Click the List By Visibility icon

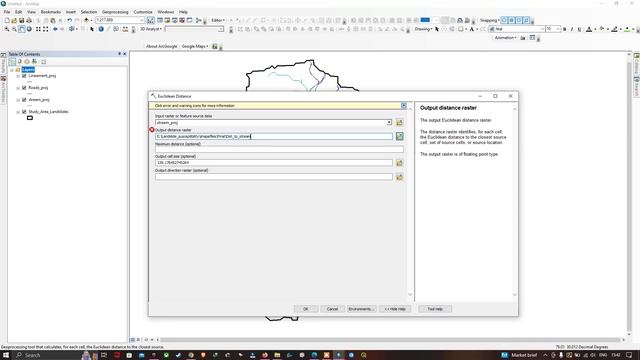tap(27, 62)
